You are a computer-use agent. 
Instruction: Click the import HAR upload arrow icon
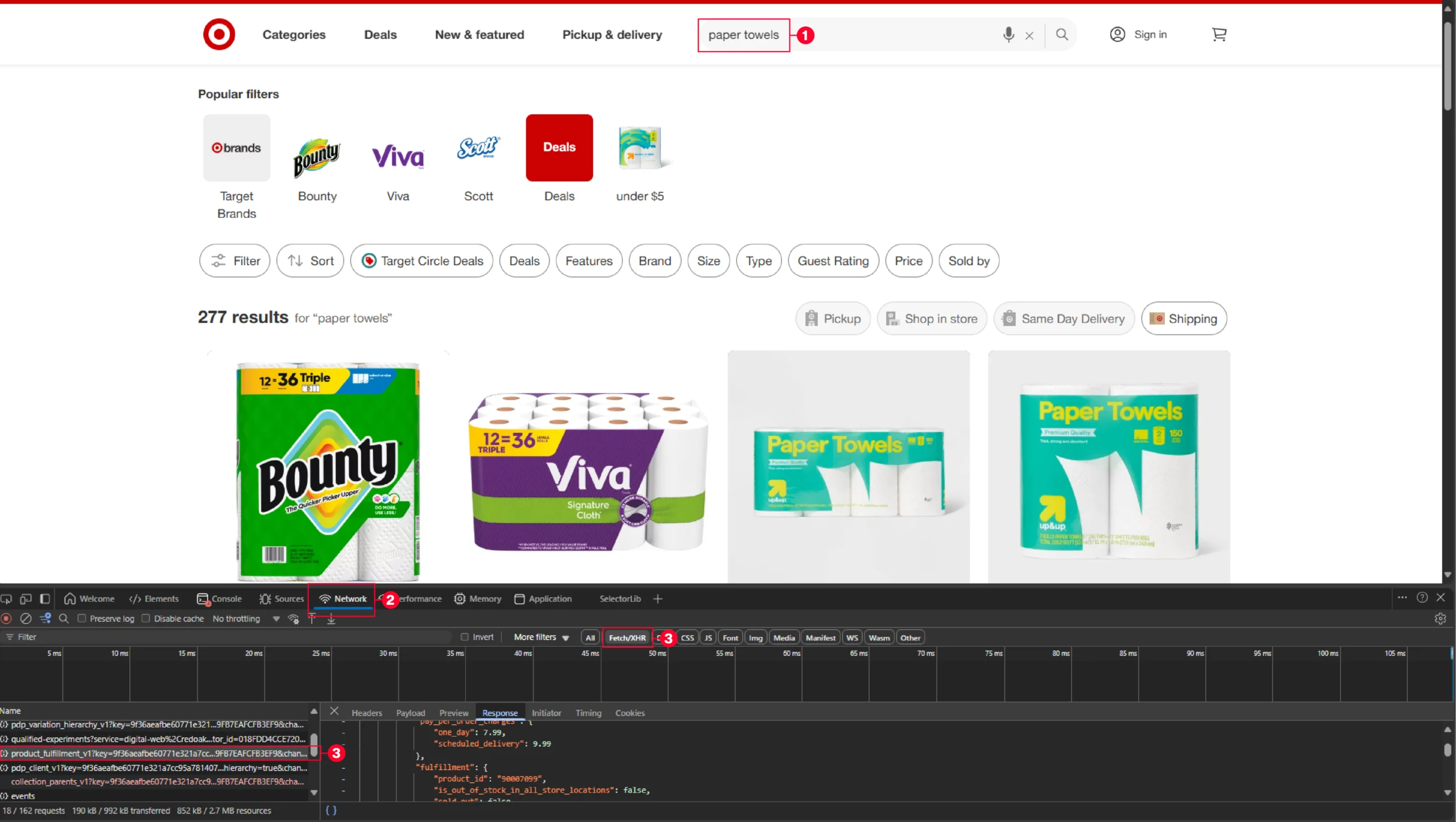pos(312,619)
